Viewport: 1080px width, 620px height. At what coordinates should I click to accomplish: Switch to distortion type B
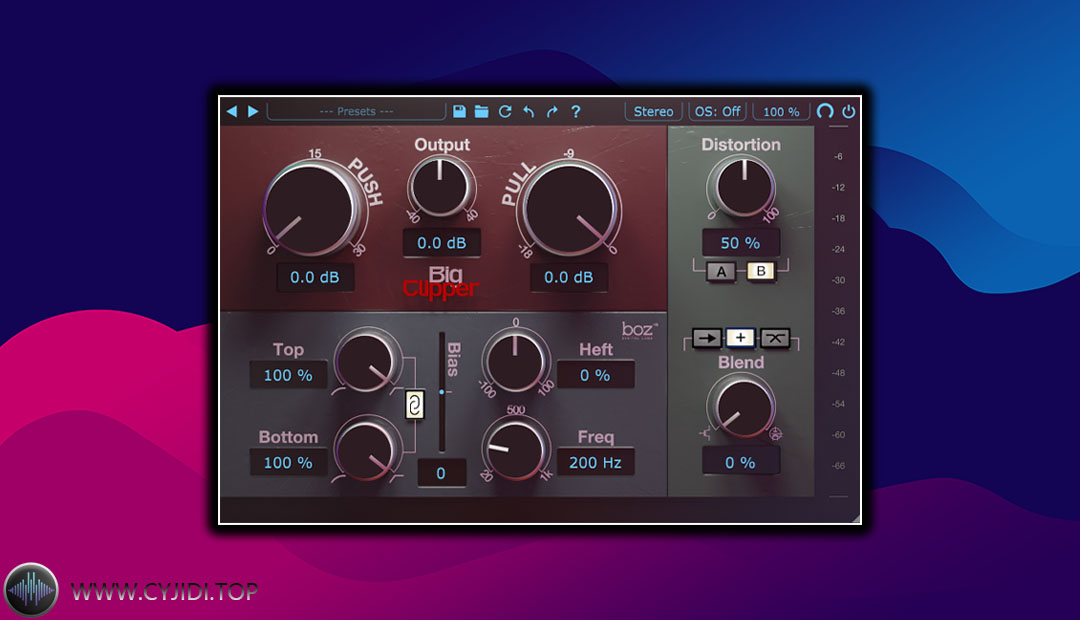761,271
